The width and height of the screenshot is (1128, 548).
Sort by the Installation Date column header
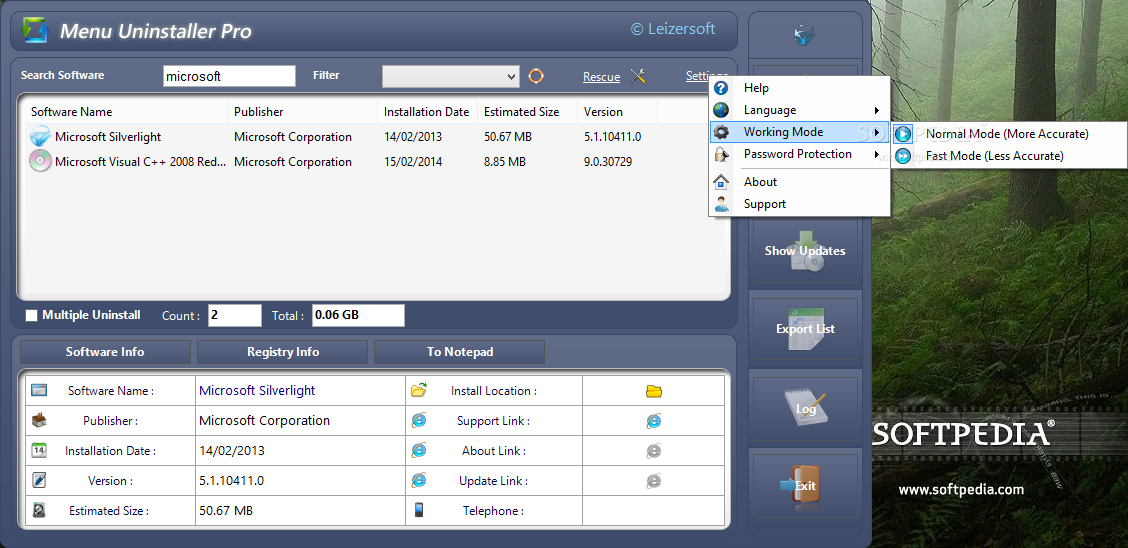(x=427, y=111)
